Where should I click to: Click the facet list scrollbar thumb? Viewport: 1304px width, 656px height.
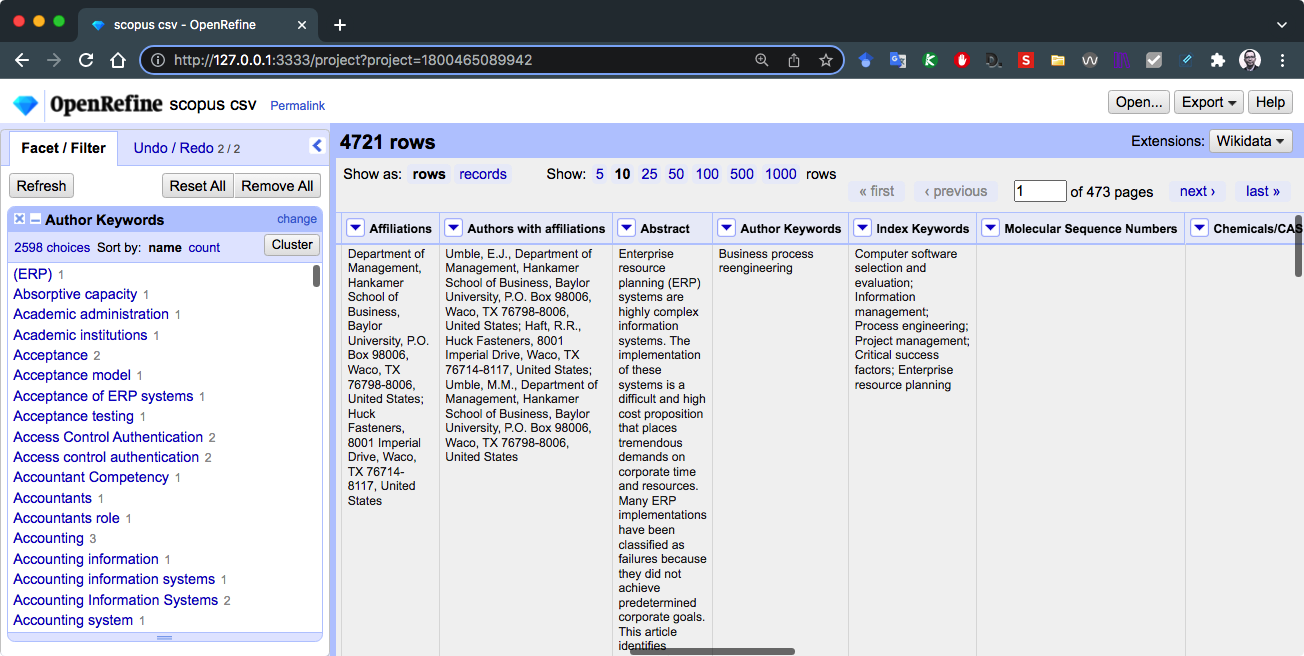[316, 276]
